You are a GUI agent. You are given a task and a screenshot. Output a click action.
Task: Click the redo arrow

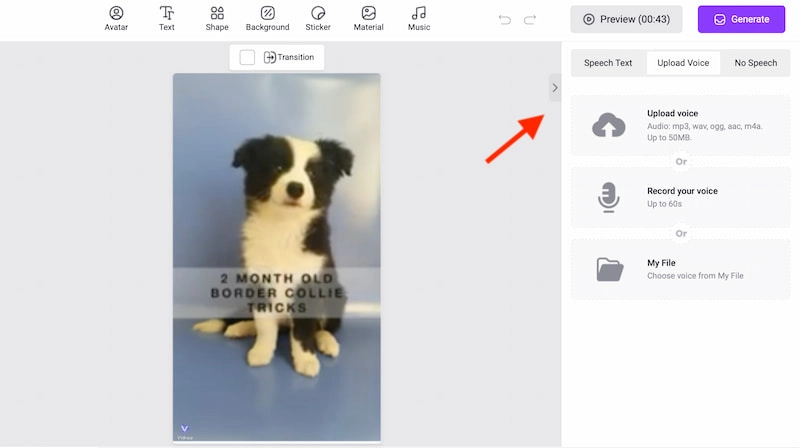[x=530, y=19]
